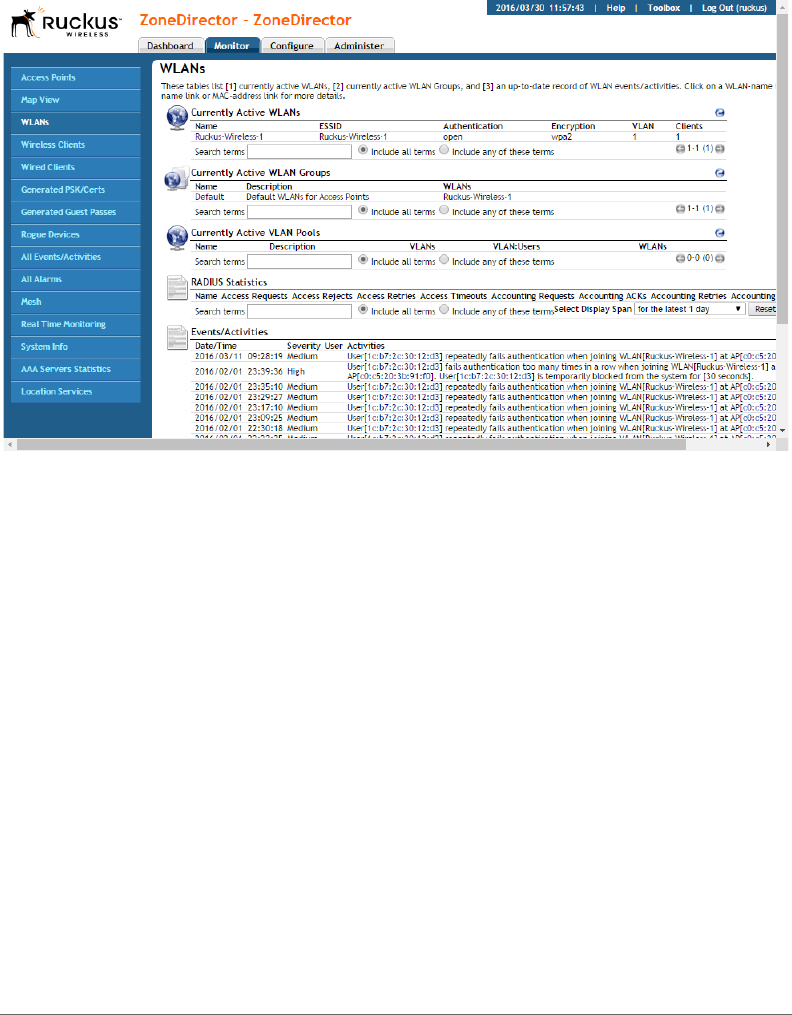The image size is (792, 1015).
Task: Go to next page in Active WLANs pager
Action: coord(720,149)
